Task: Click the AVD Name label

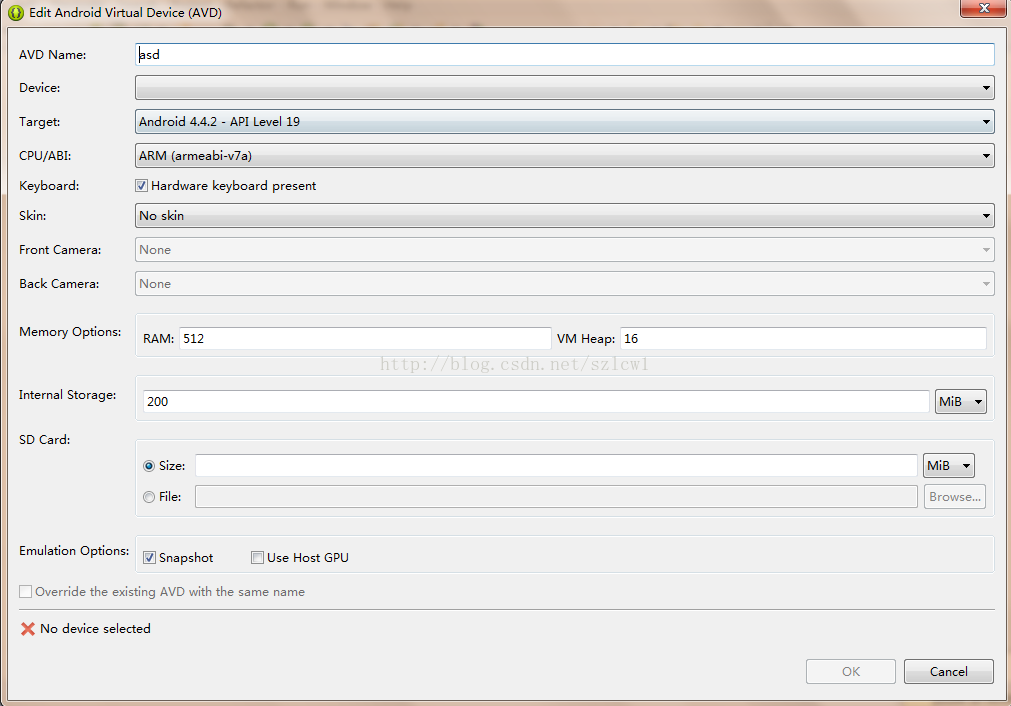Action: pyautogui.click(x=53, y=55)
